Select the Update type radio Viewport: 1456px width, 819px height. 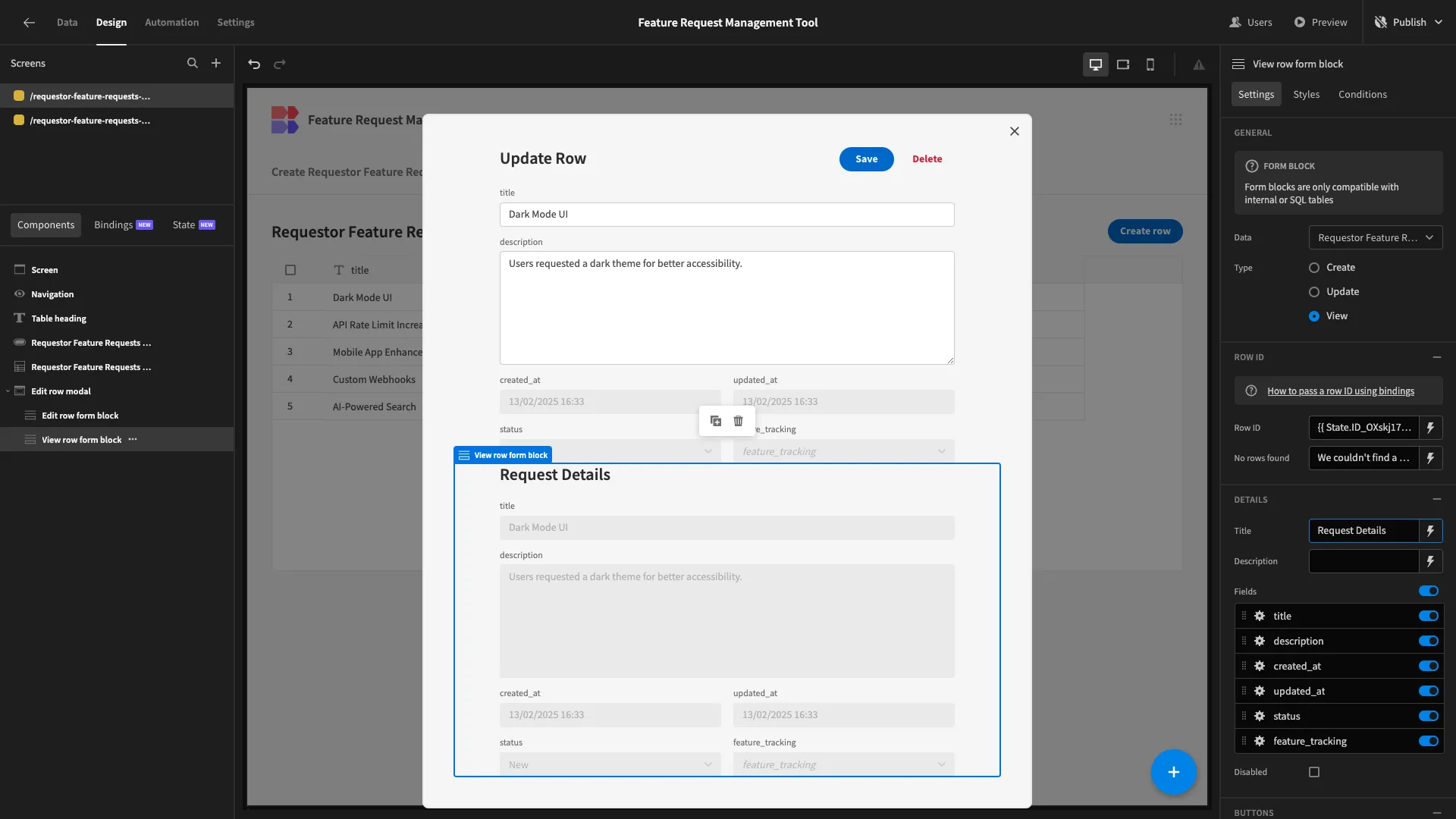(x=1314, y=292)
